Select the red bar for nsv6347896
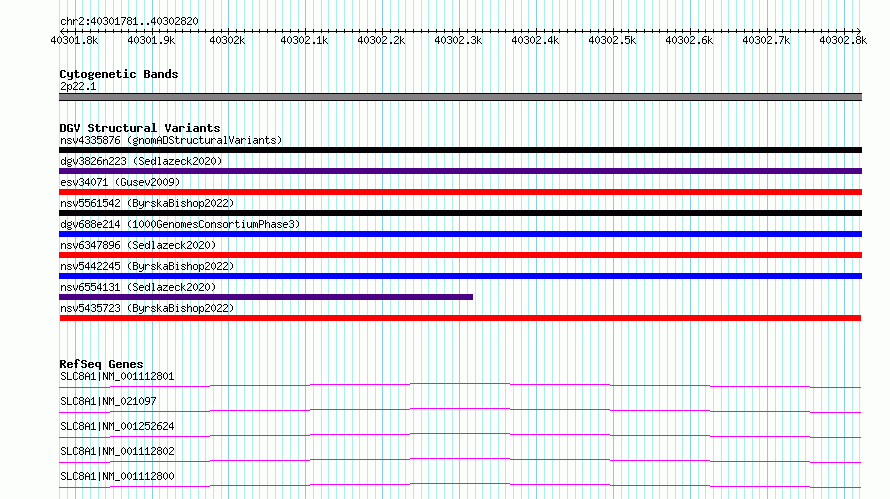 460,255
